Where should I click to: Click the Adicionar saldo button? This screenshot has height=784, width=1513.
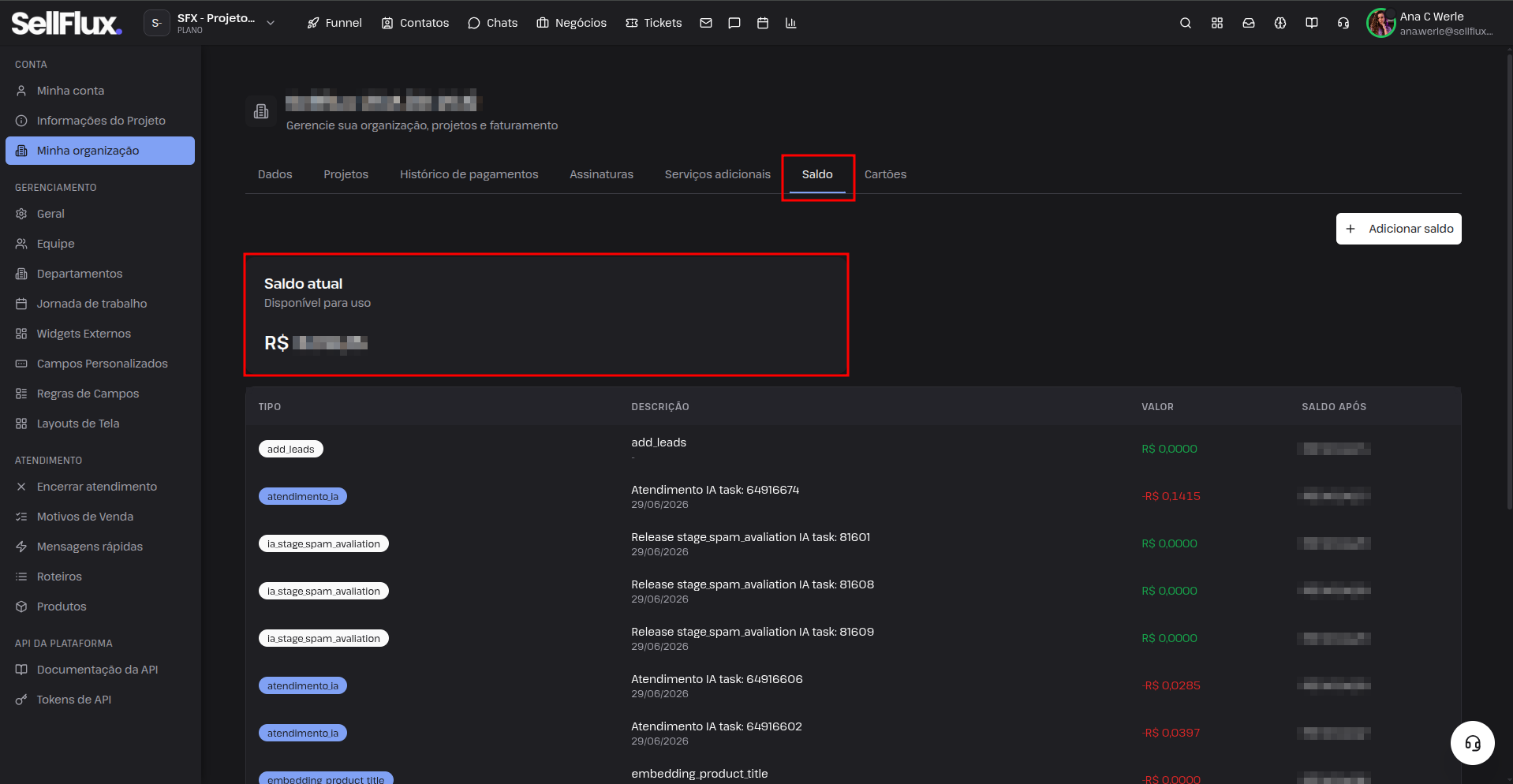1399,229
